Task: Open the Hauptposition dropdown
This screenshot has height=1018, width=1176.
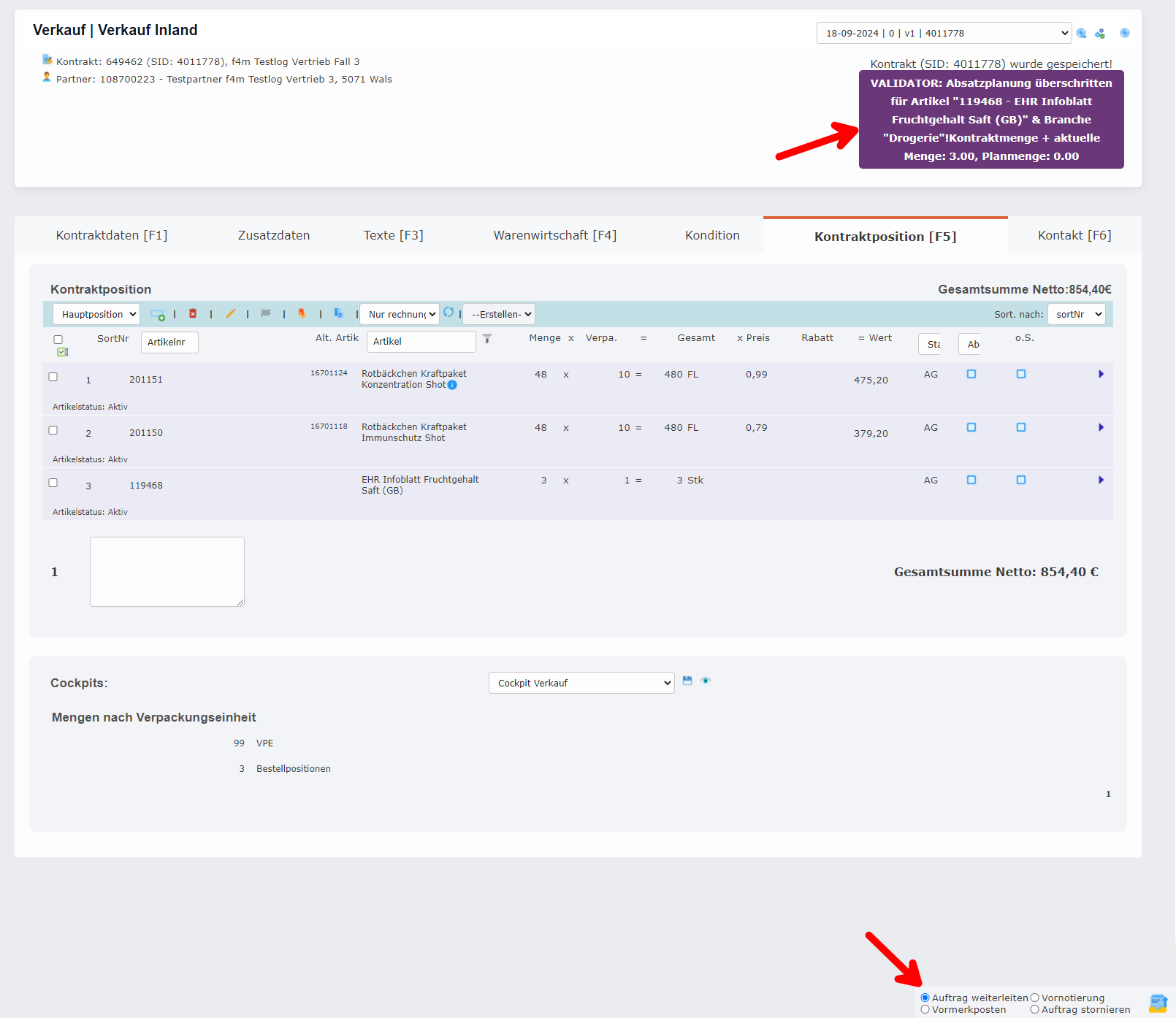Action: 96,314
